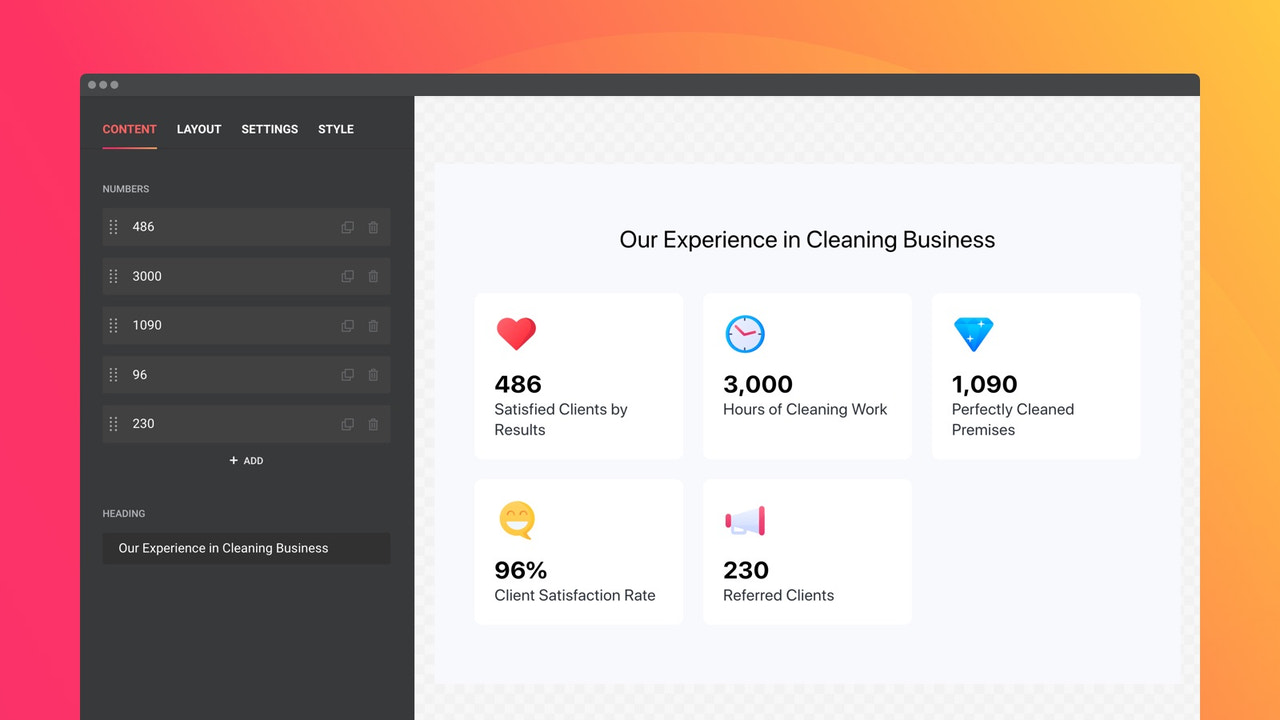Click 'Perfectly Cleaned Premises' caption
1280x720 pixels.
[x=1013, y=420]
